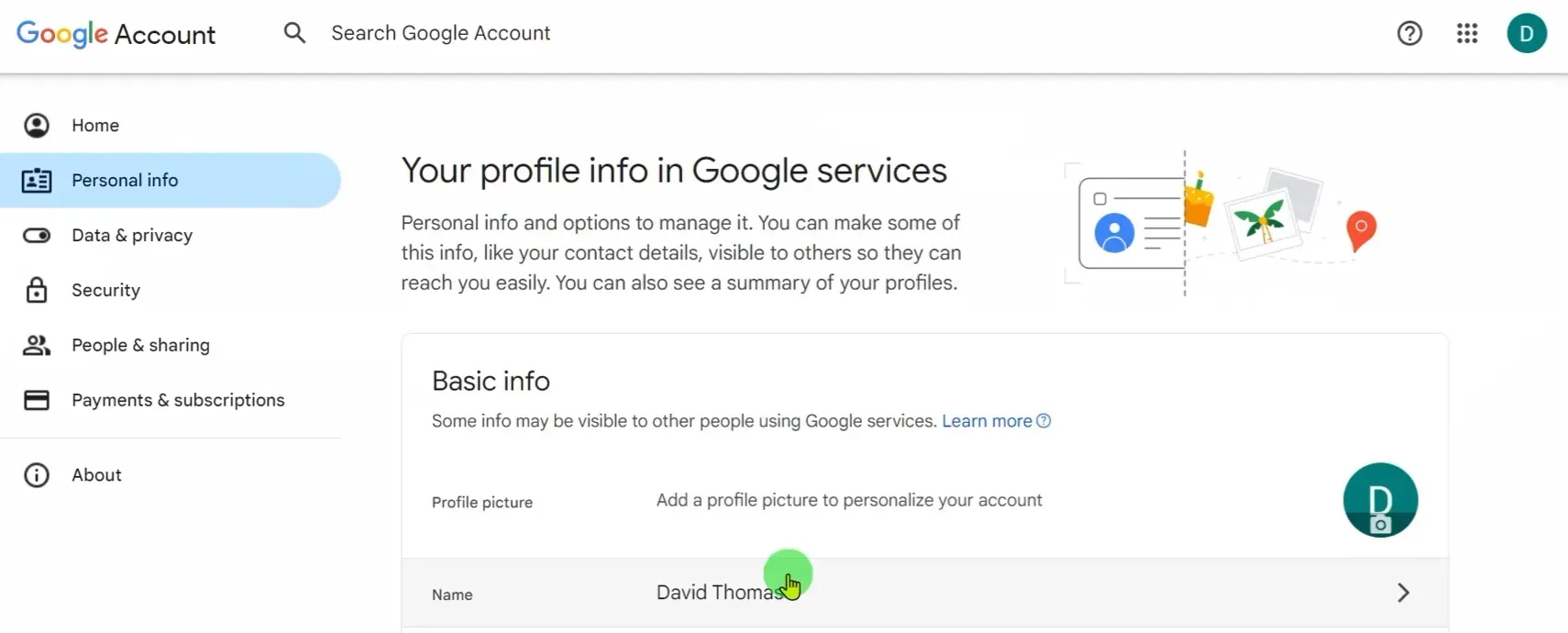Click 'Your profile info in Google services' heading
The width and height of the screenshot is (1568, 633).
coord(674,171)
